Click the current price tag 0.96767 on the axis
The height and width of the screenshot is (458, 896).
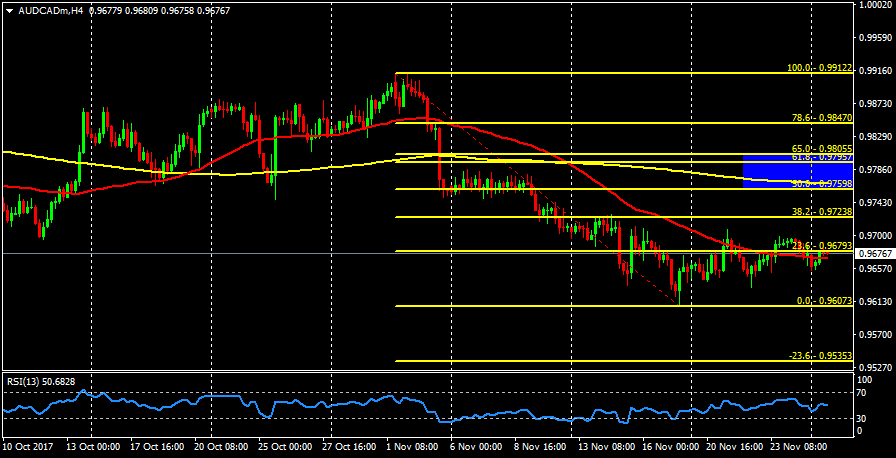pyautogui.click(x=875, y=254)
